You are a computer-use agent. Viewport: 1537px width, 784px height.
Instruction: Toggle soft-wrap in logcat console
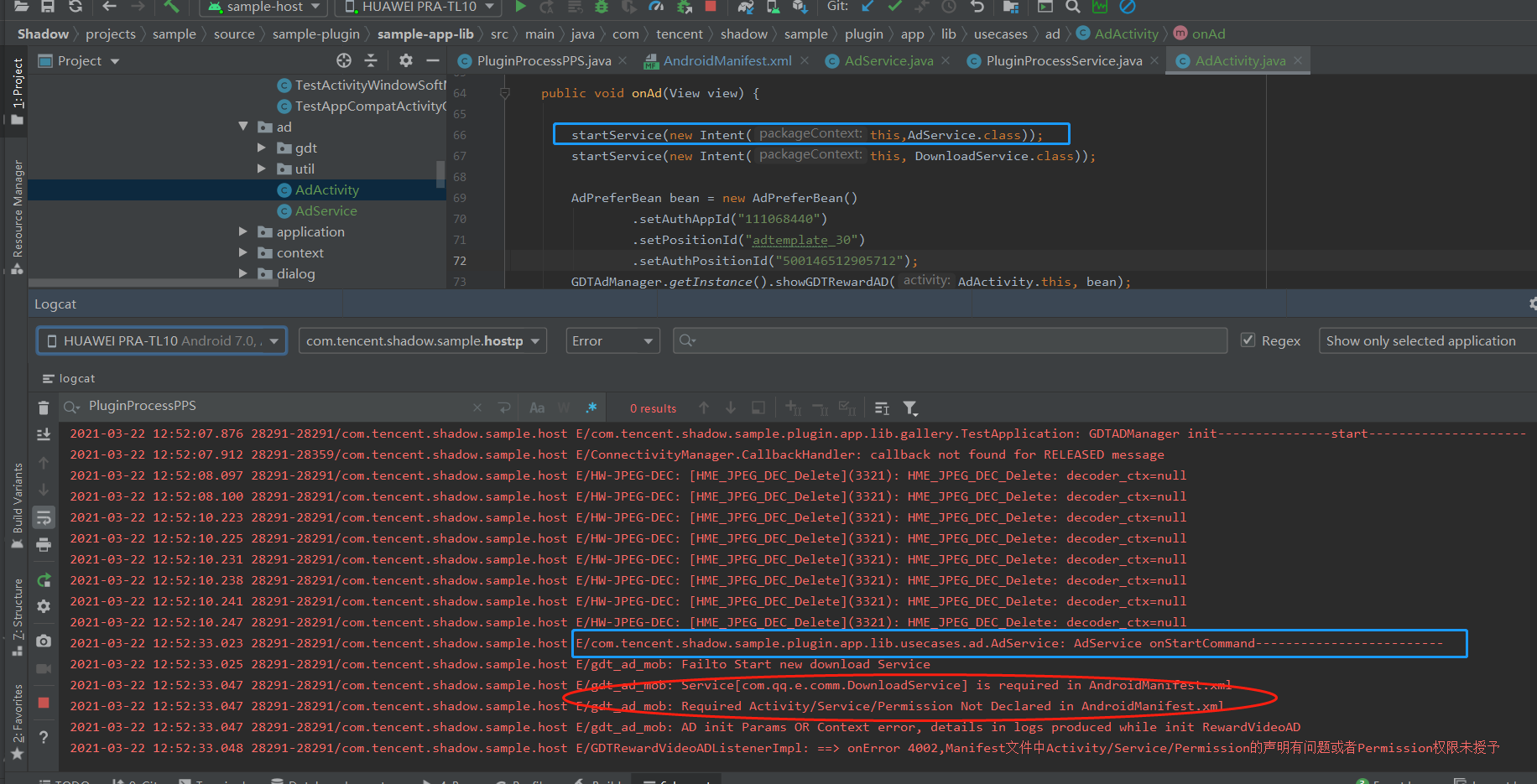click(x=43, y=517)
